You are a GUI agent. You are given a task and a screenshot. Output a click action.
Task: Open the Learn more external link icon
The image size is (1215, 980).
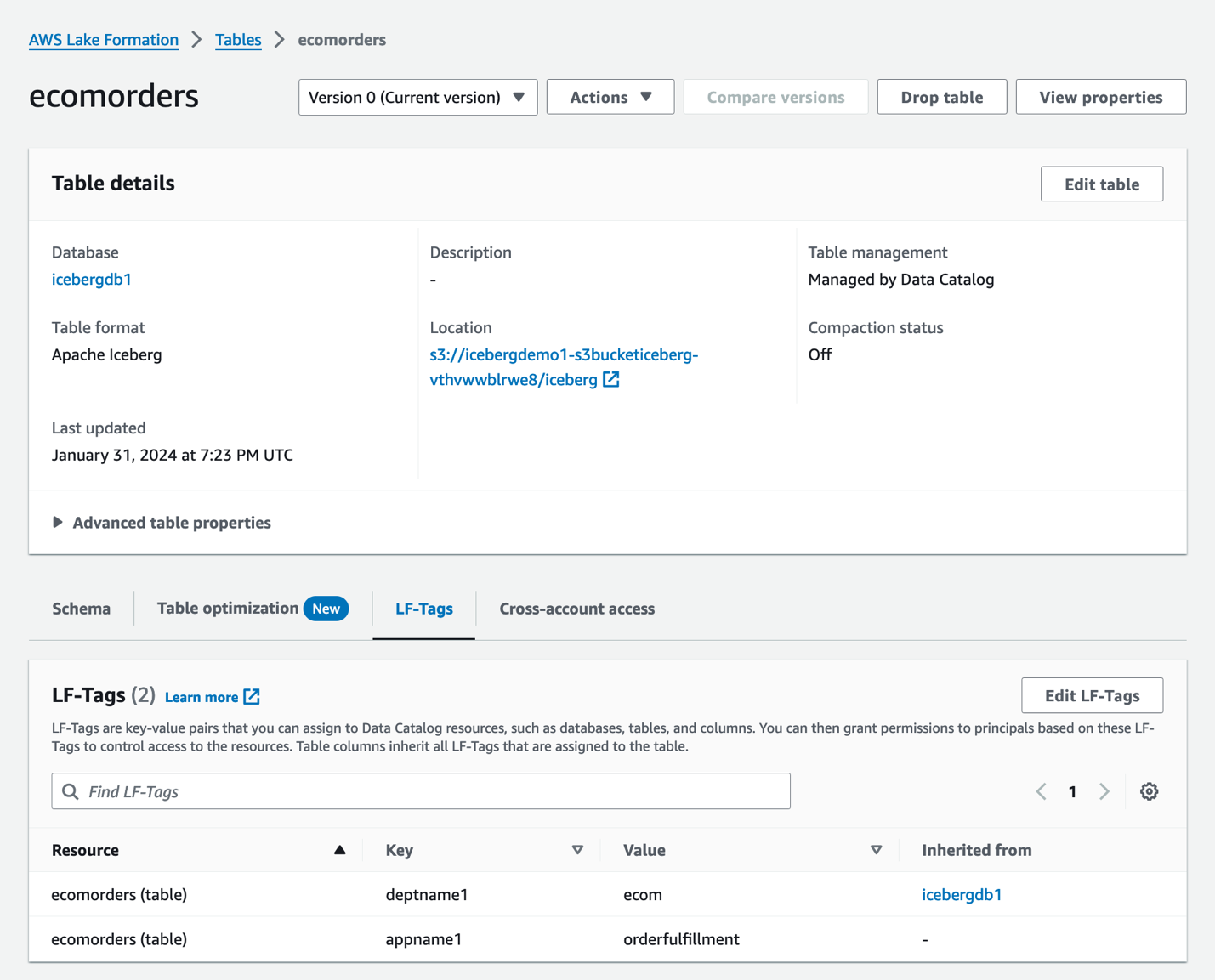point(252,697)
